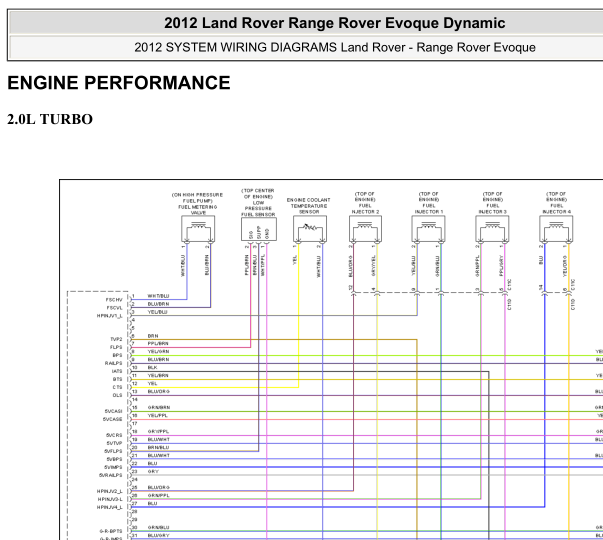The image size is (603, 540).
Task: Select the '2012 SYSTEM WIRING DIAGRAMS' subtitle line
Action: [335, 47]
